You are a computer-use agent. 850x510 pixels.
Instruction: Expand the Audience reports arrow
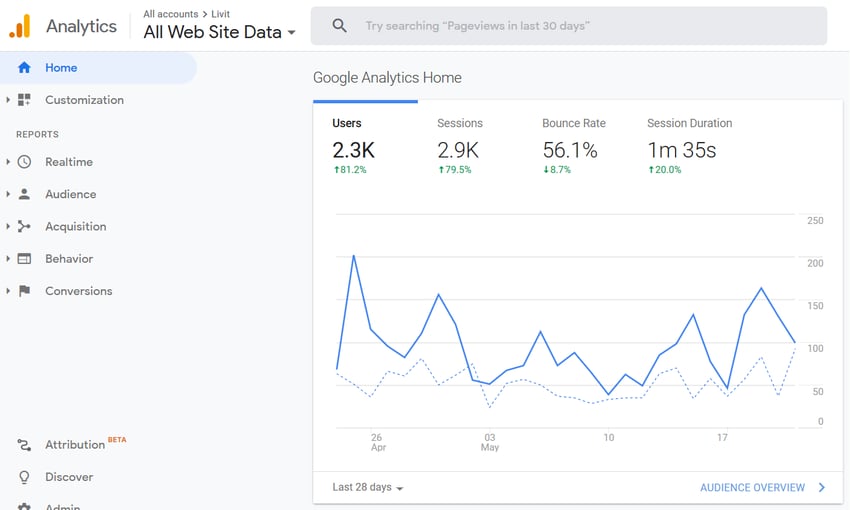pyautogui.click(x=8, y=194)
